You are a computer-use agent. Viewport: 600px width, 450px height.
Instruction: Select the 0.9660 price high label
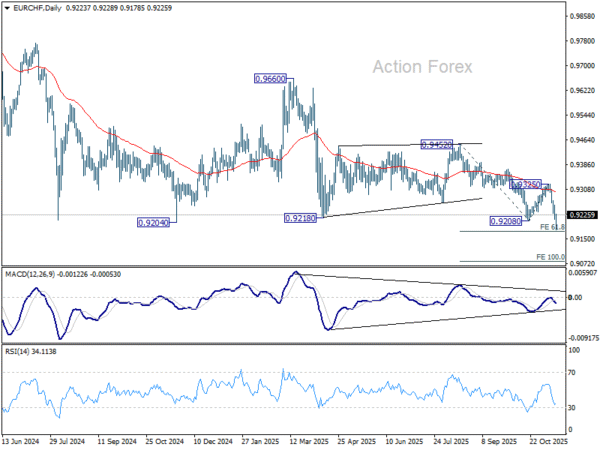coord(270,78)
